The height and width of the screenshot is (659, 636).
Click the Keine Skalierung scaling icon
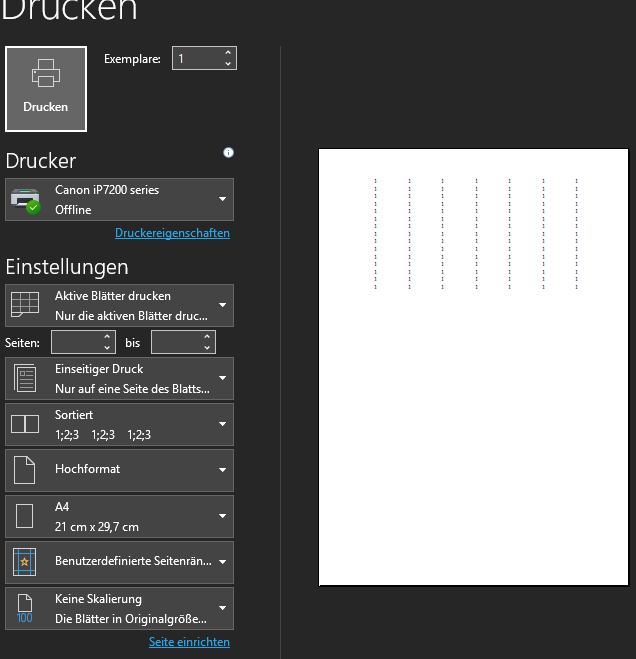coord(25,608)
